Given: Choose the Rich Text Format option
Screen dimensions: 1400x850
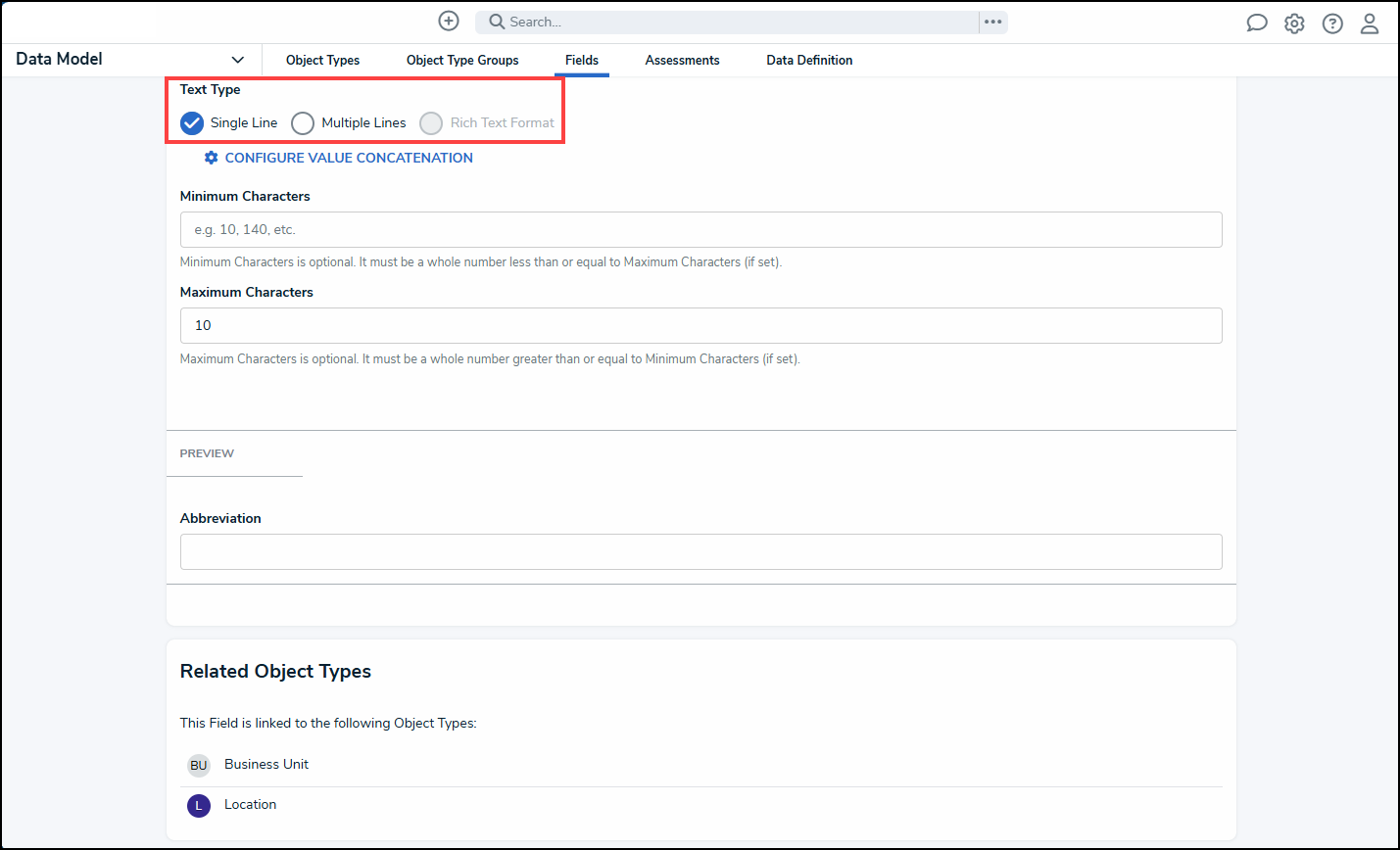Looking at the screenshot, I should (431, 123).
